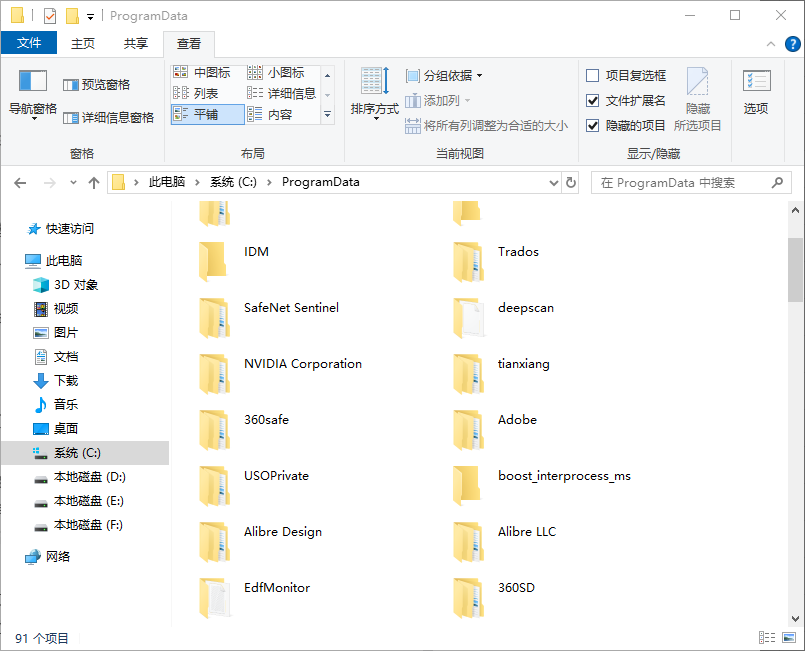Select 中图标 medium icons layout
The height and width of the screenshot is (651, 805).
(x=202, y=72)
